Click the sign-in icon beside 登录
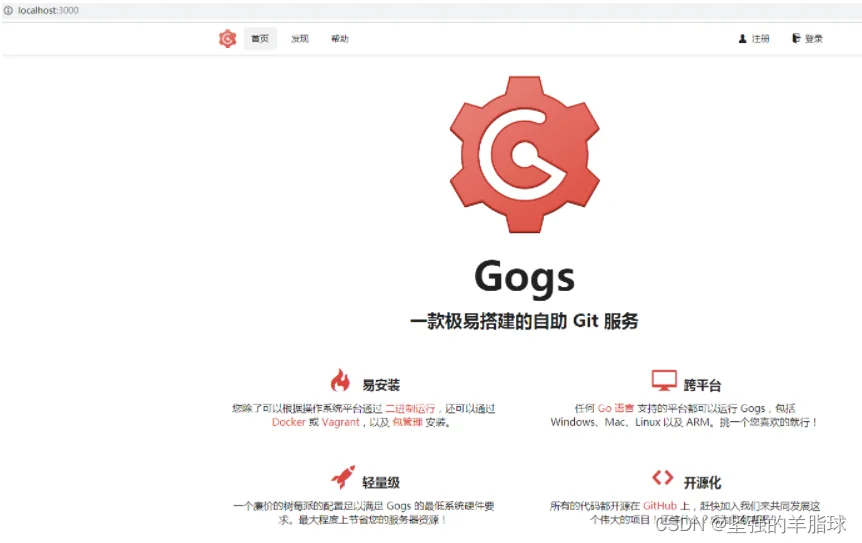The image size is (862, 543). click(x=795, y=38)
